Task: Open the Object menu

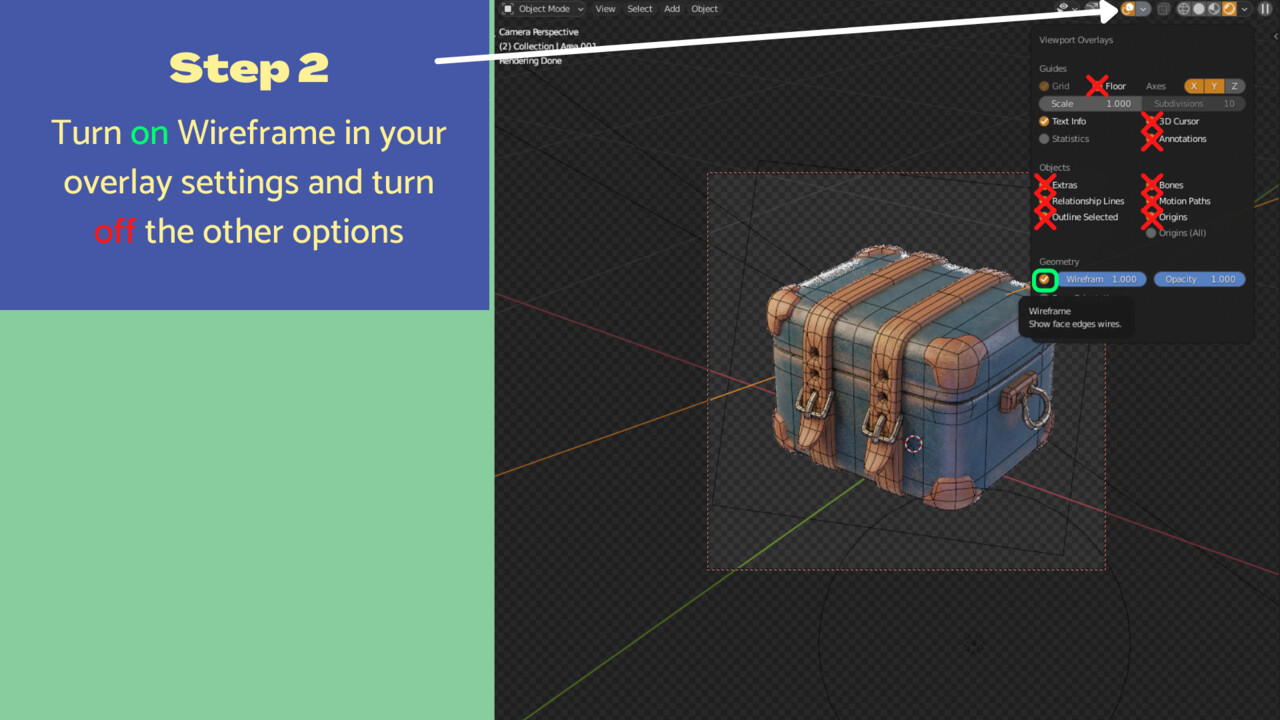Action: 705,9
